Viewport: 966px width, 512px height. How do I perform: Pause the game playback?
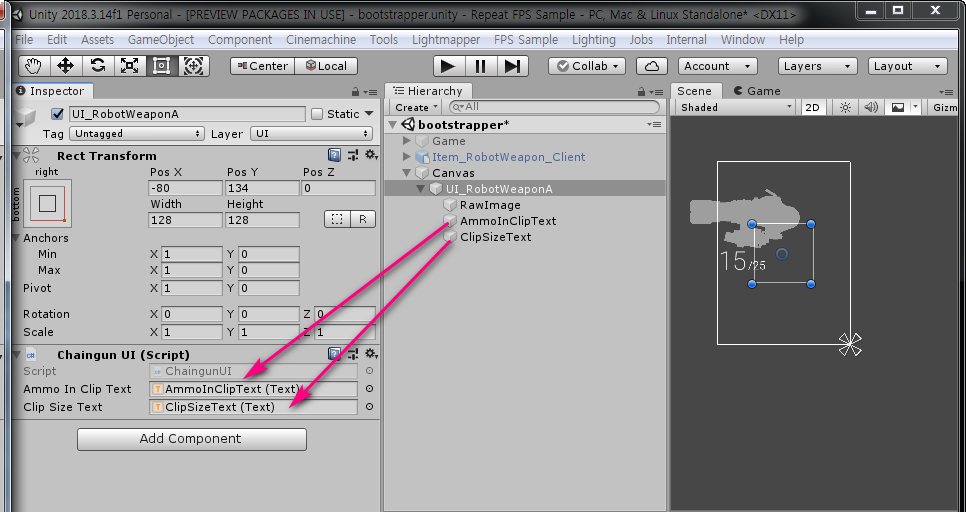pos(481,66)
